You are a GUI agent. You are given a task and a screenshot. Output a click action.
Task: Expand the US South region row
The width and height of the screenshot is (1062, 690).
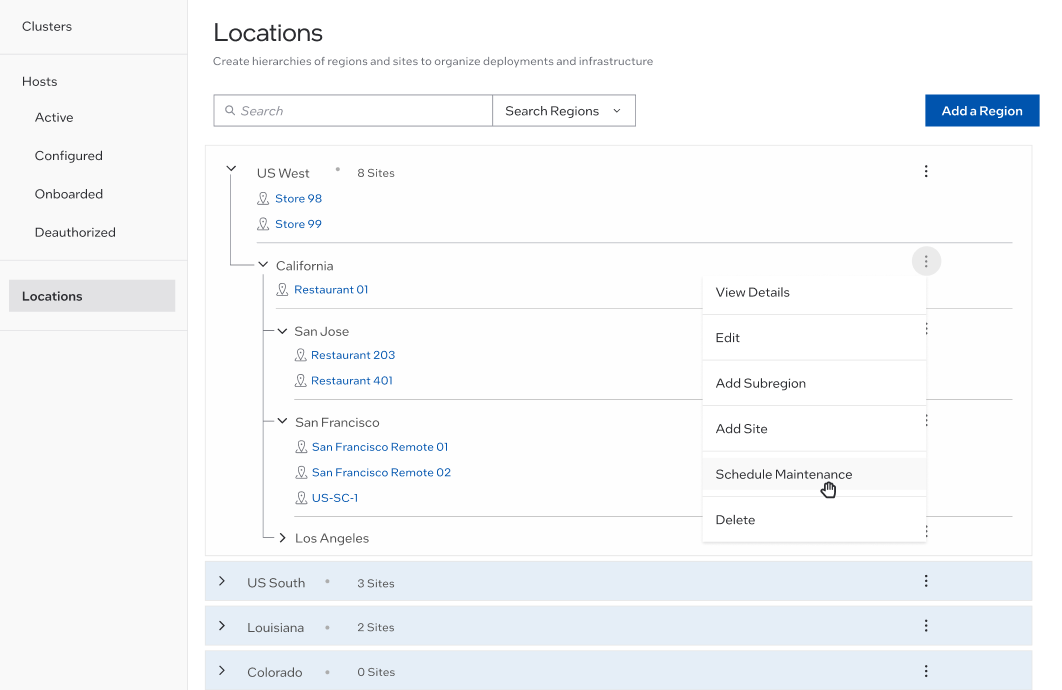coord(222,581)
